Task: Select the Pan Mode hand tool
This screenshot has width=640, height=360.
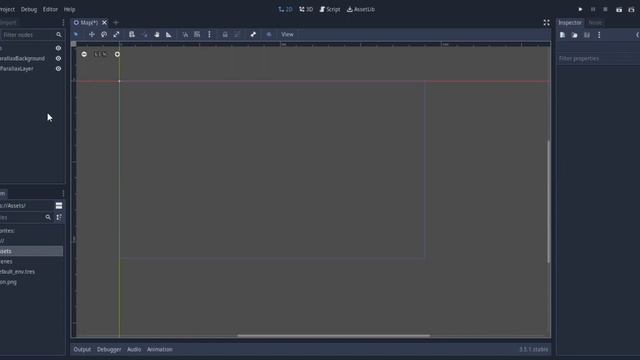Action: [157, 35]
